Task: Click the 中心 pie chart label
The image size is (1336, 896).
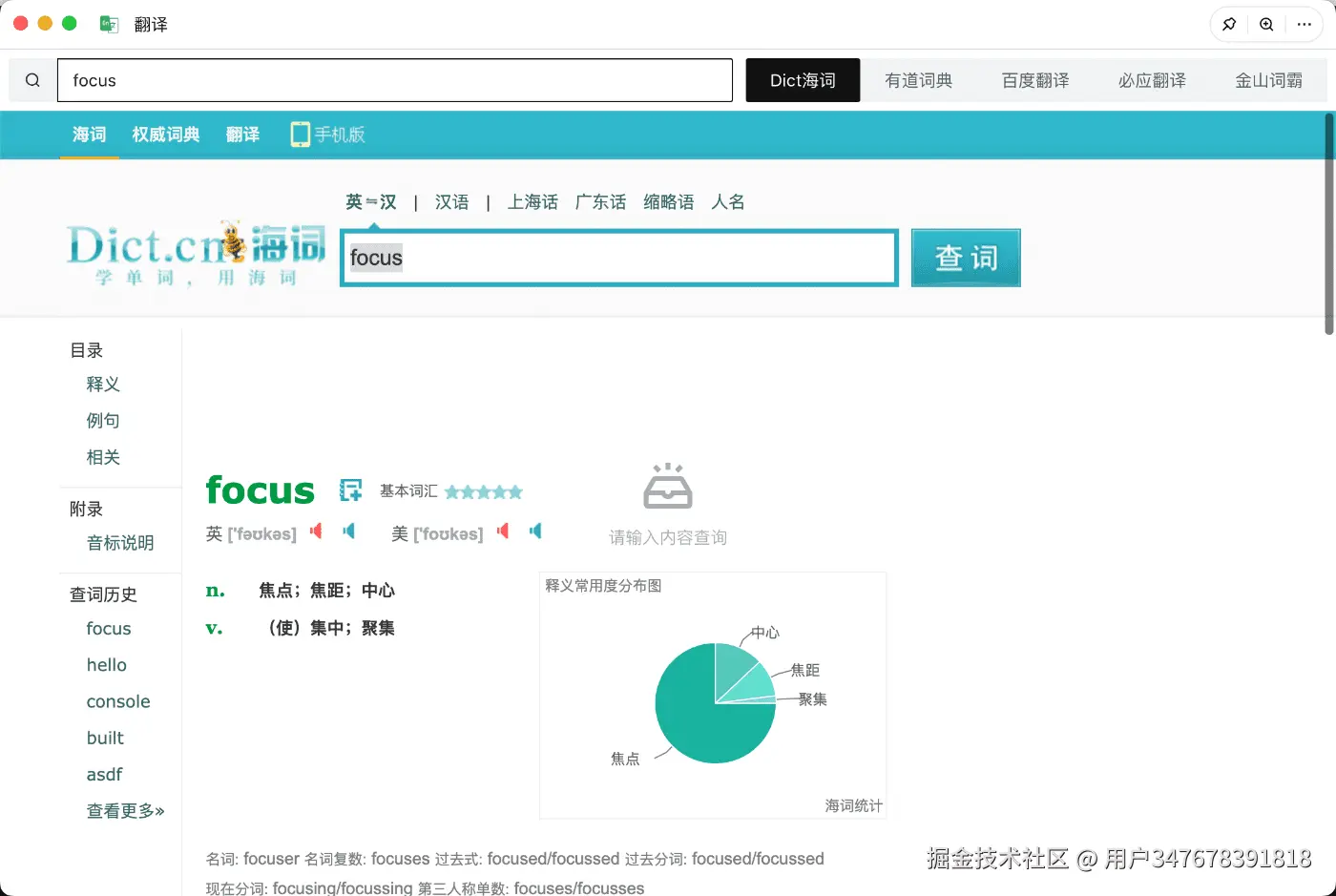Action: click(x=764, y=633)
